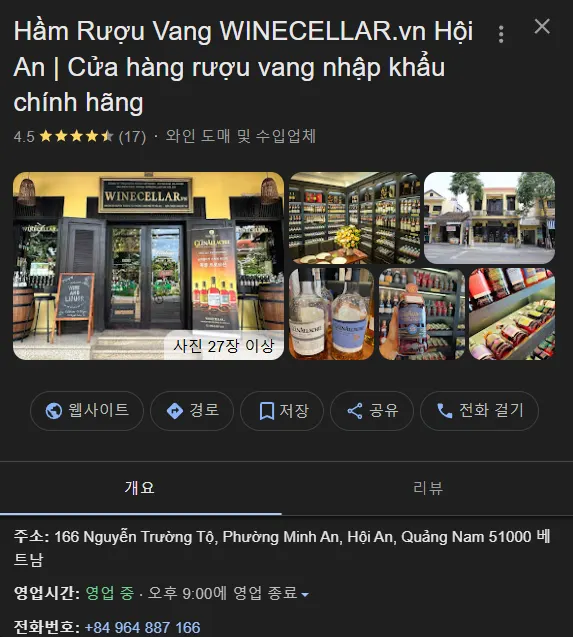View the GlenAllachie bottles photo
Image resolution: width=573 pixels, height=637 pixels.
331,314
